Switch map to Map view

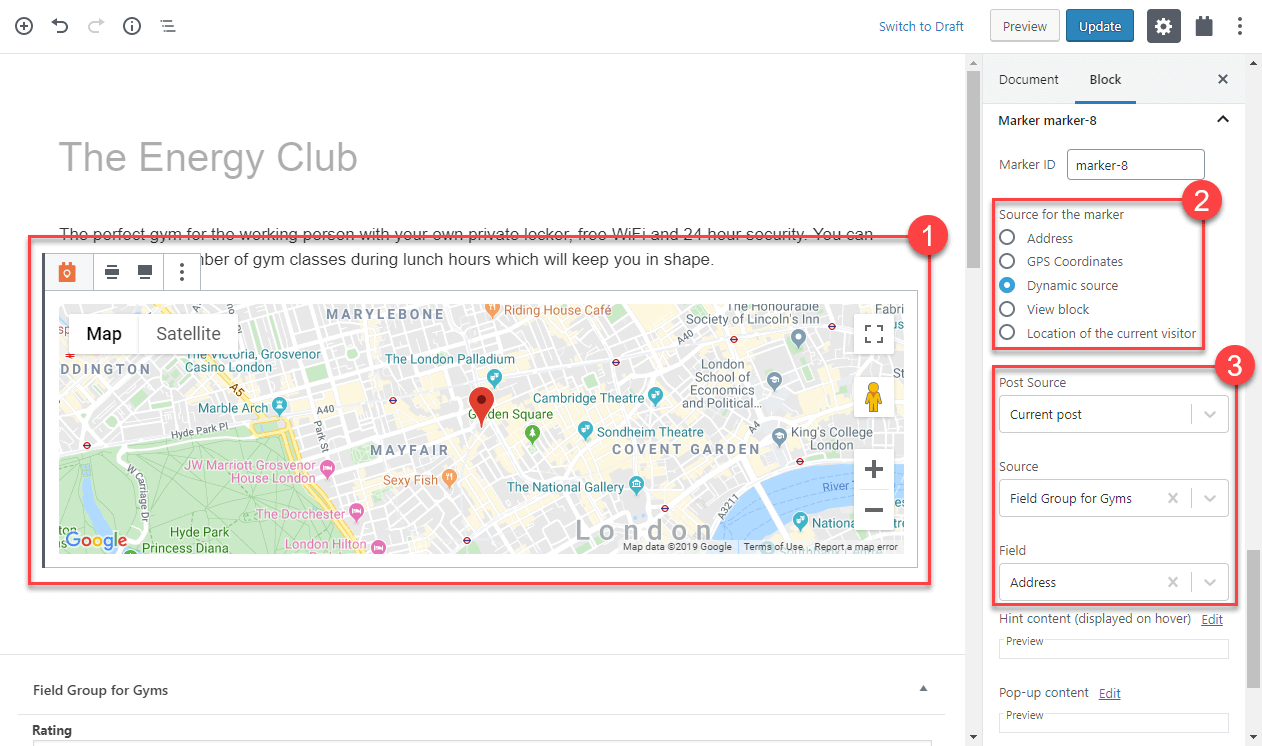click(x=104, y=334)
